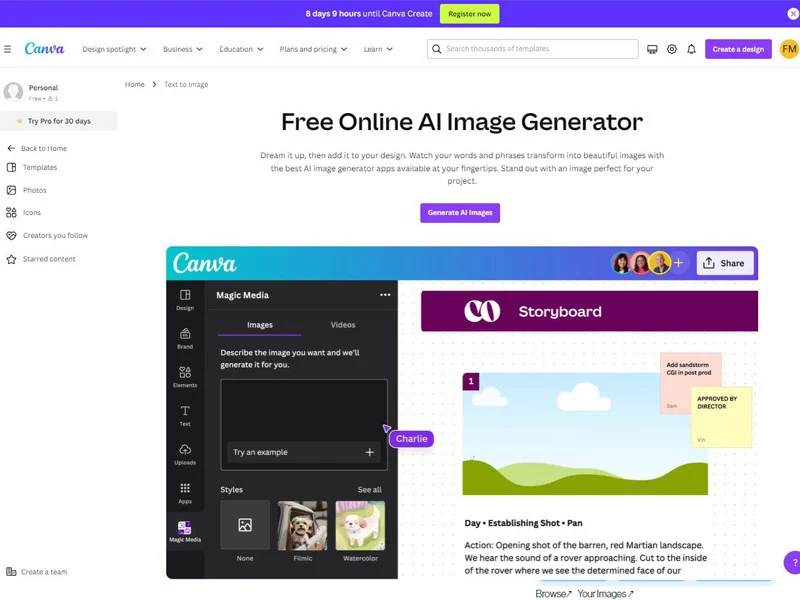Click the 'Magic Media' panel title

click(x=242, y=295)
